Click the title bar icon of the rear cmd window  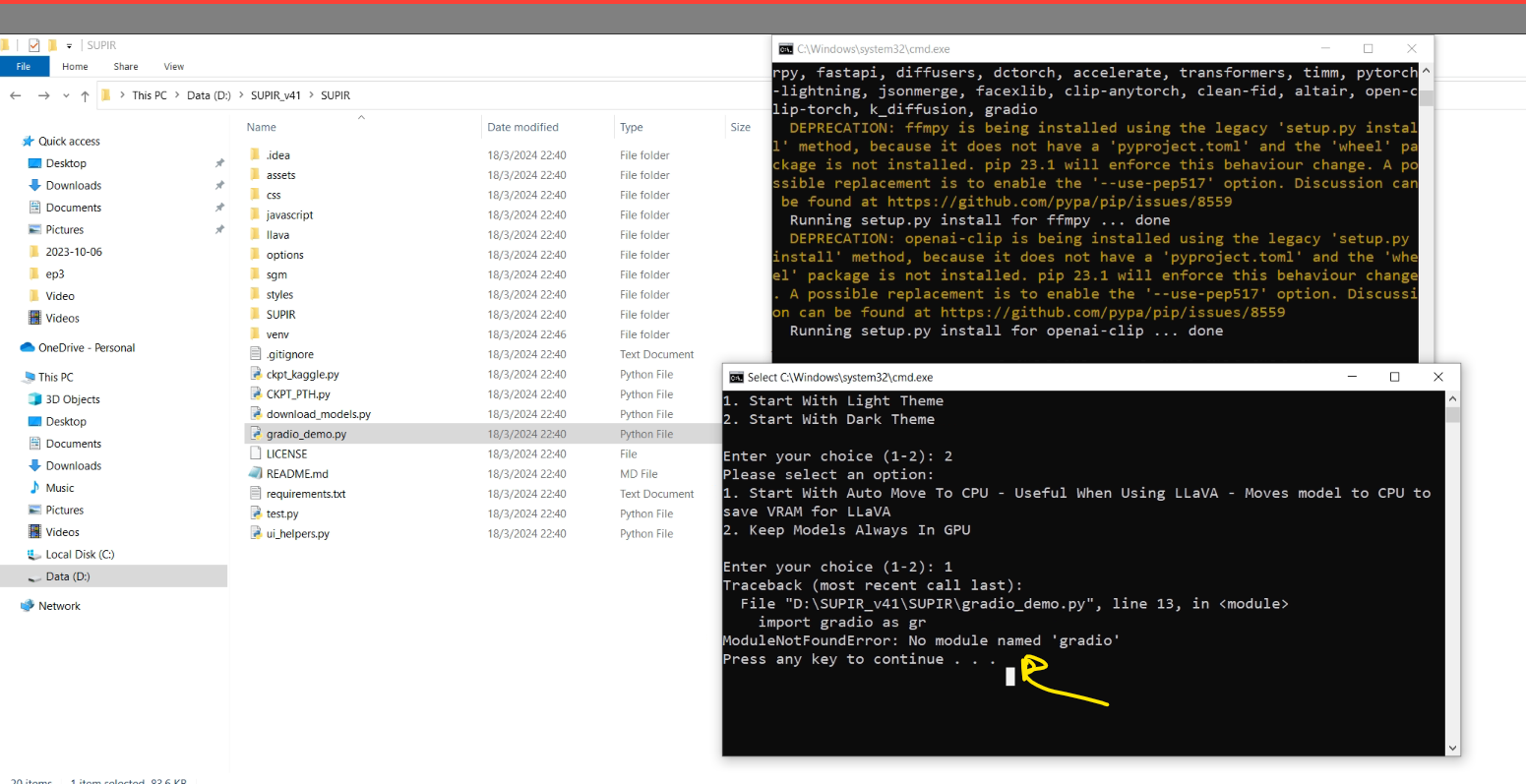tap(785, 49)
